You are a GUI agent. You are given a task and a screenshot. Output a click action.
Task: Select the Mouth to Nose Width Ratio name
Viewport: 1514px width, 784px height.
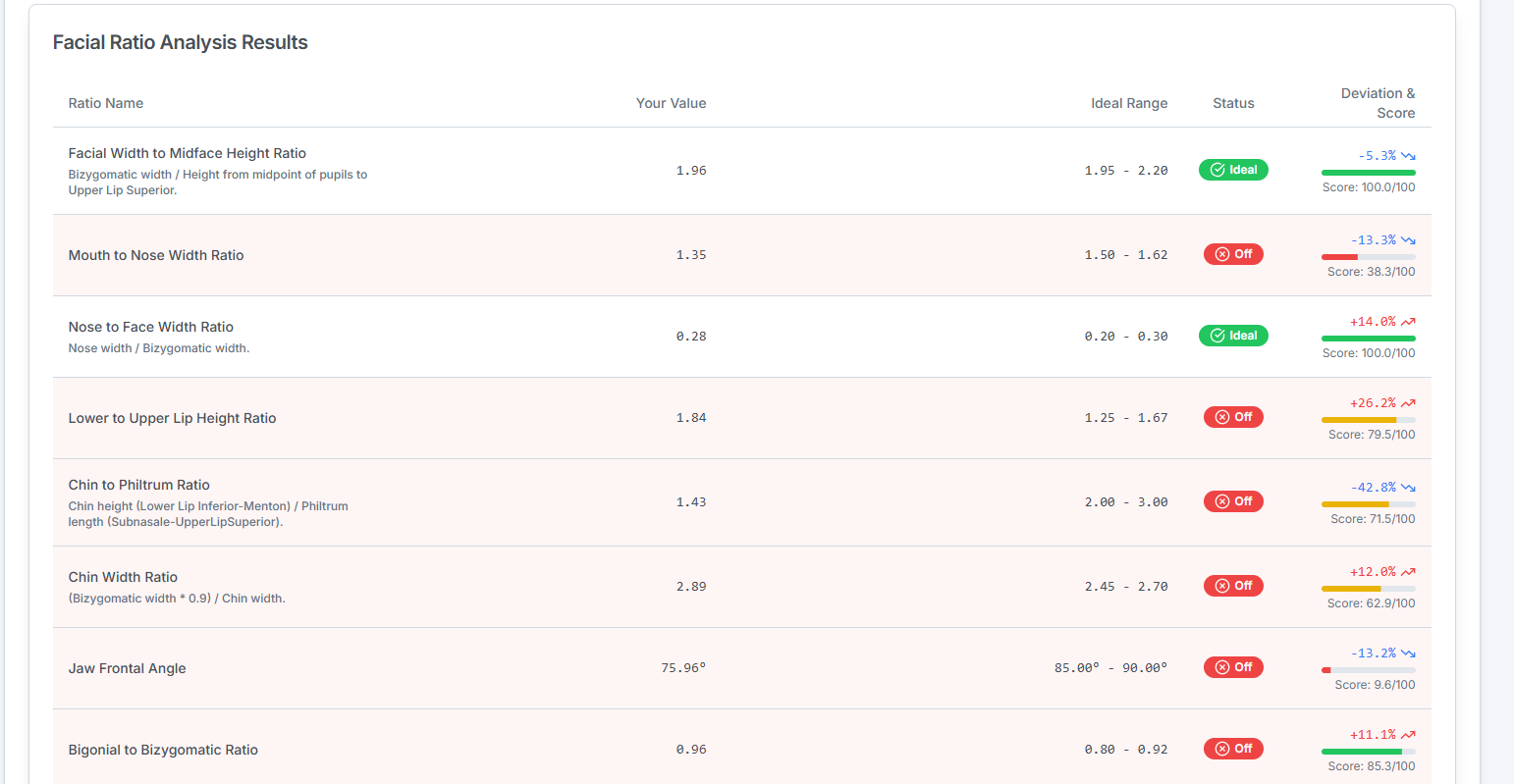156,255
